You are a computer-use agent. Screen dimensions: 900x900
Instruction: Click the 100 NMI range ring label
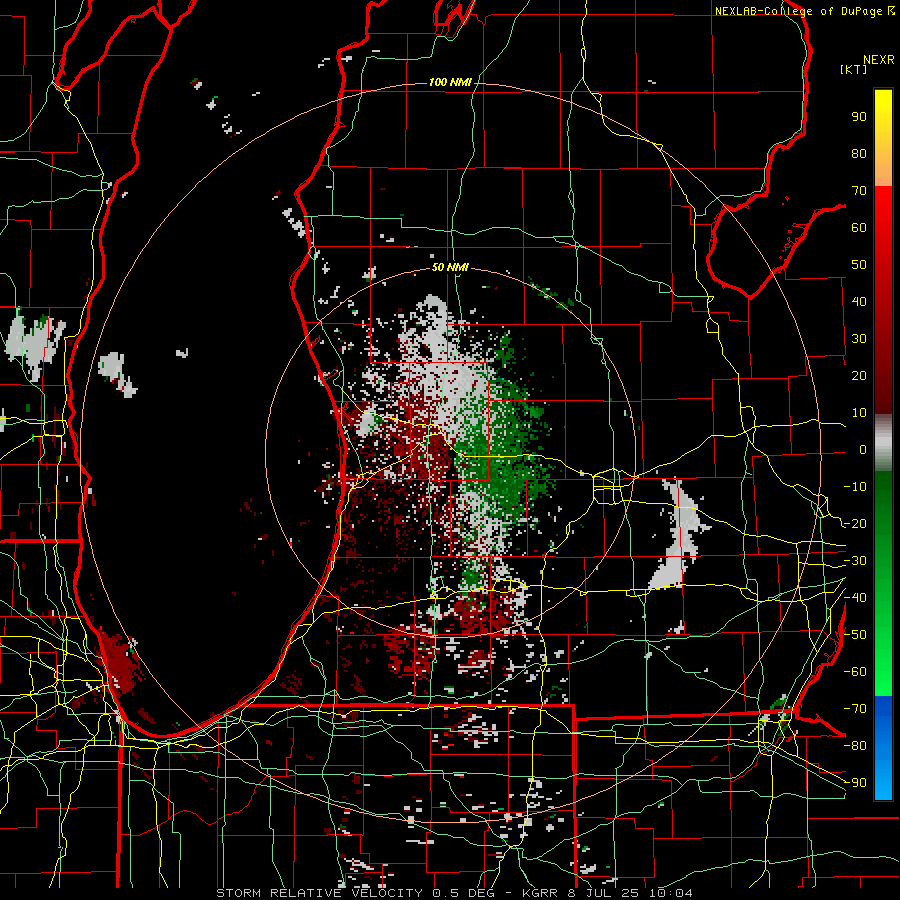coord(450,83)
